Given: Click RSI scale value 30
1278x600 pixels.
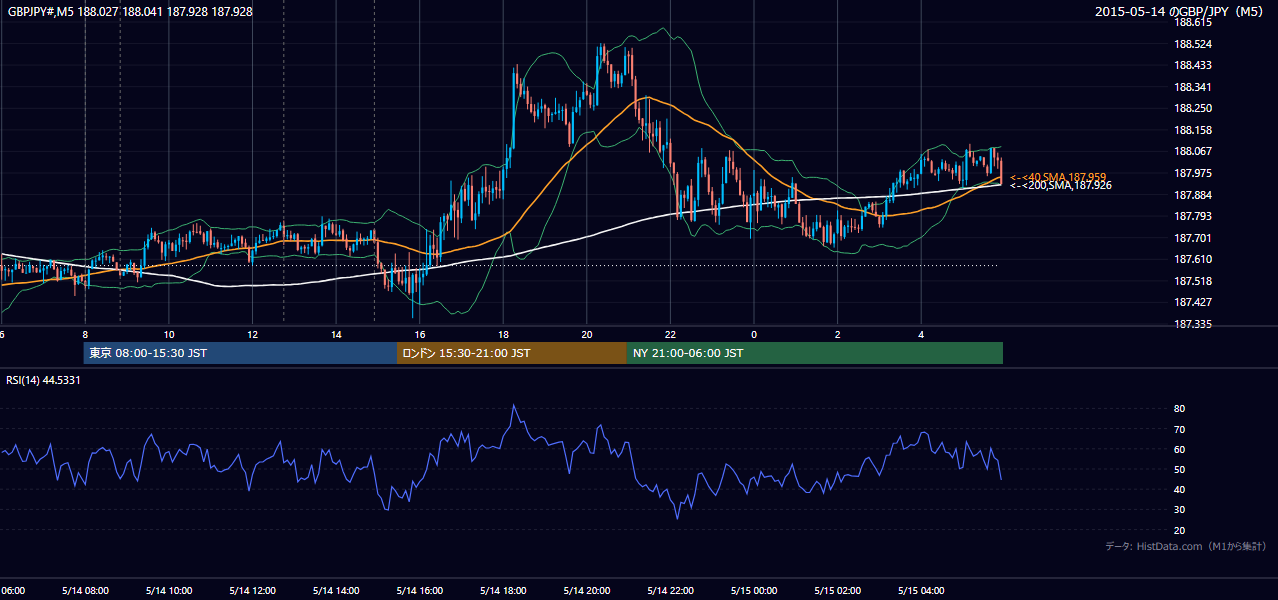Looking at the screenshot, I should pyautogui.click(x=1179, y=510).
